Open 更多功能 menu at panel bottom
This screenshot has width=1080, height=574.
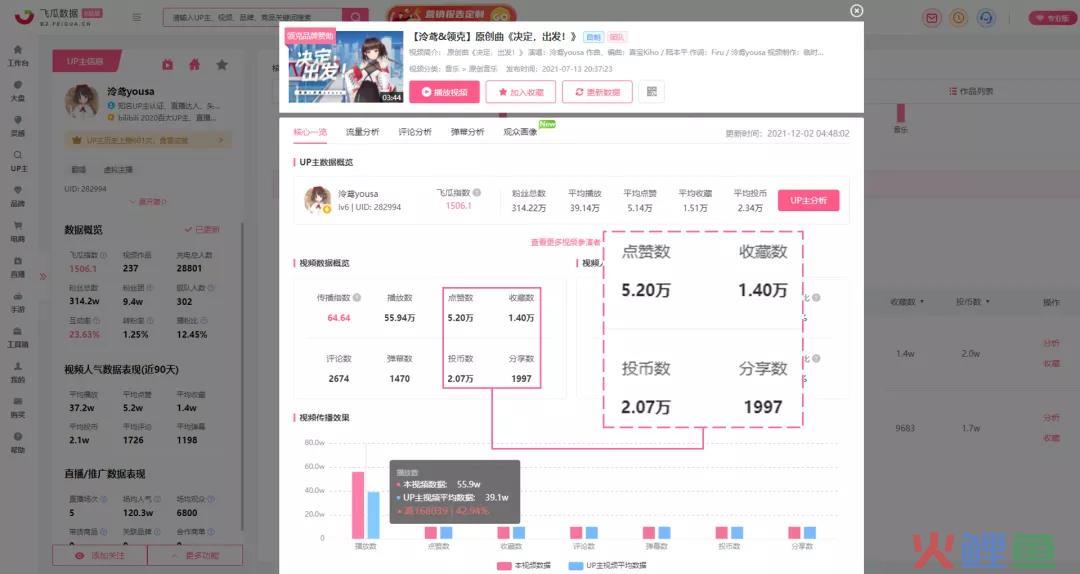coord(195,555)
